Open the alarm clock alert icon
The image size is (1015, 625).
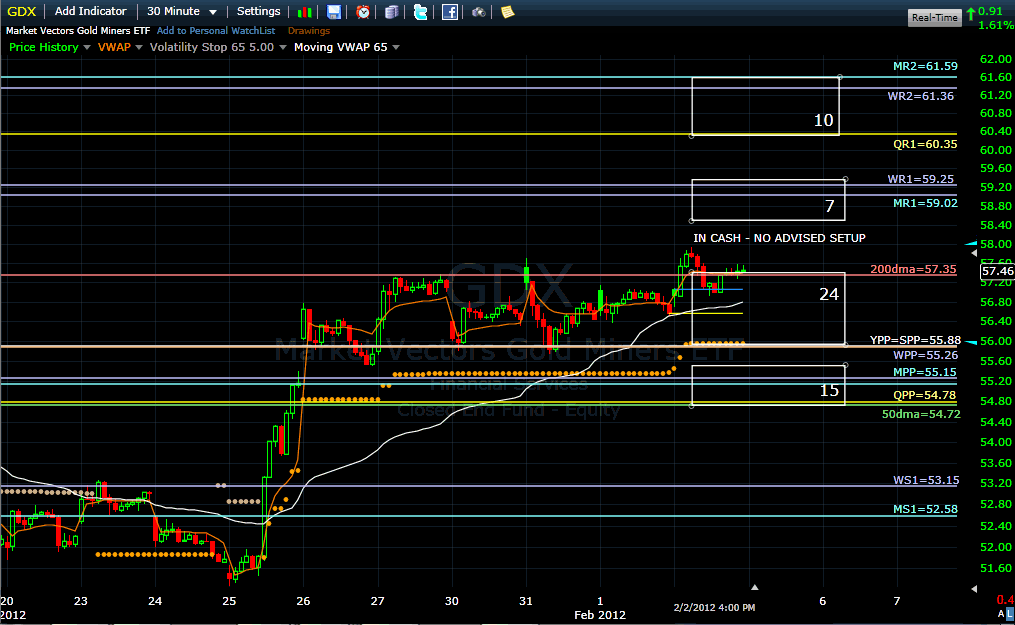point(363,12)
